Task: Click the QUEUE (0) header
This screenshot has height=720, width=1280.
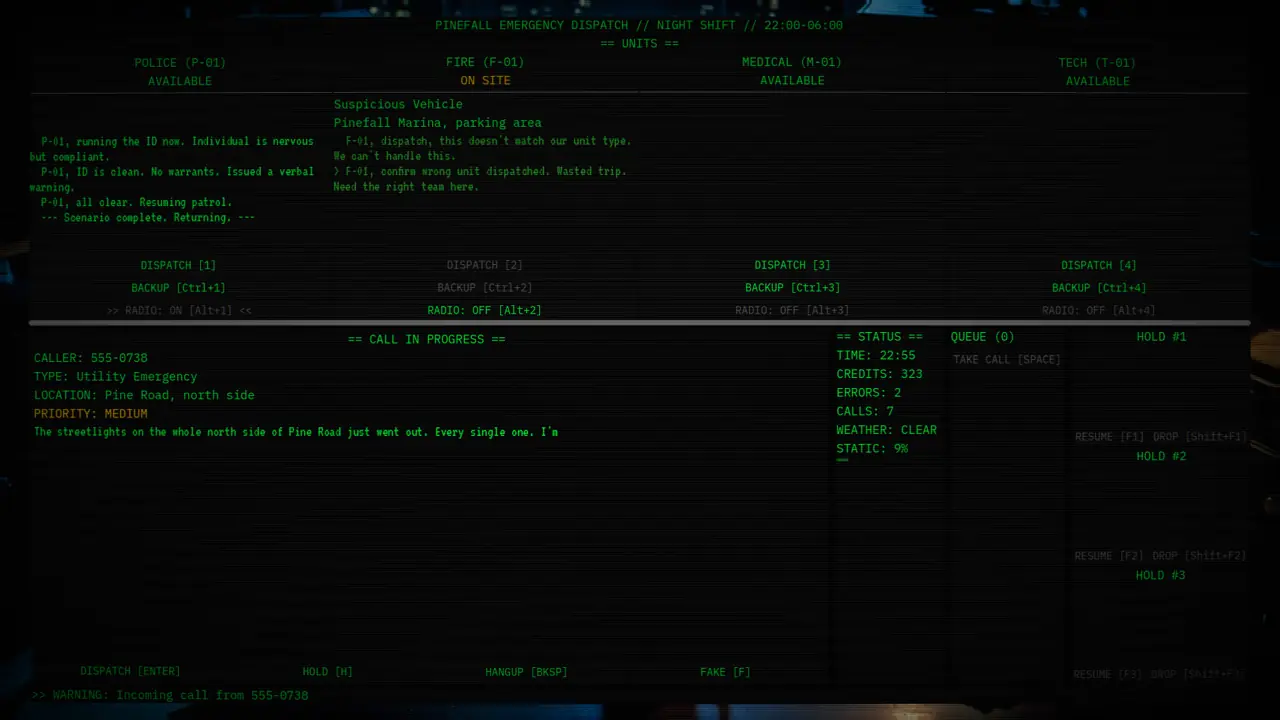Action: tap(982, 337)
